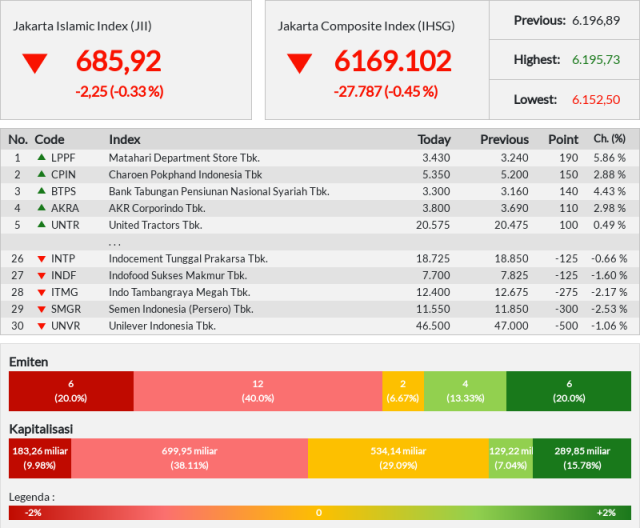Click the Today column header
The image size is (640, 528).
point(434,140)
